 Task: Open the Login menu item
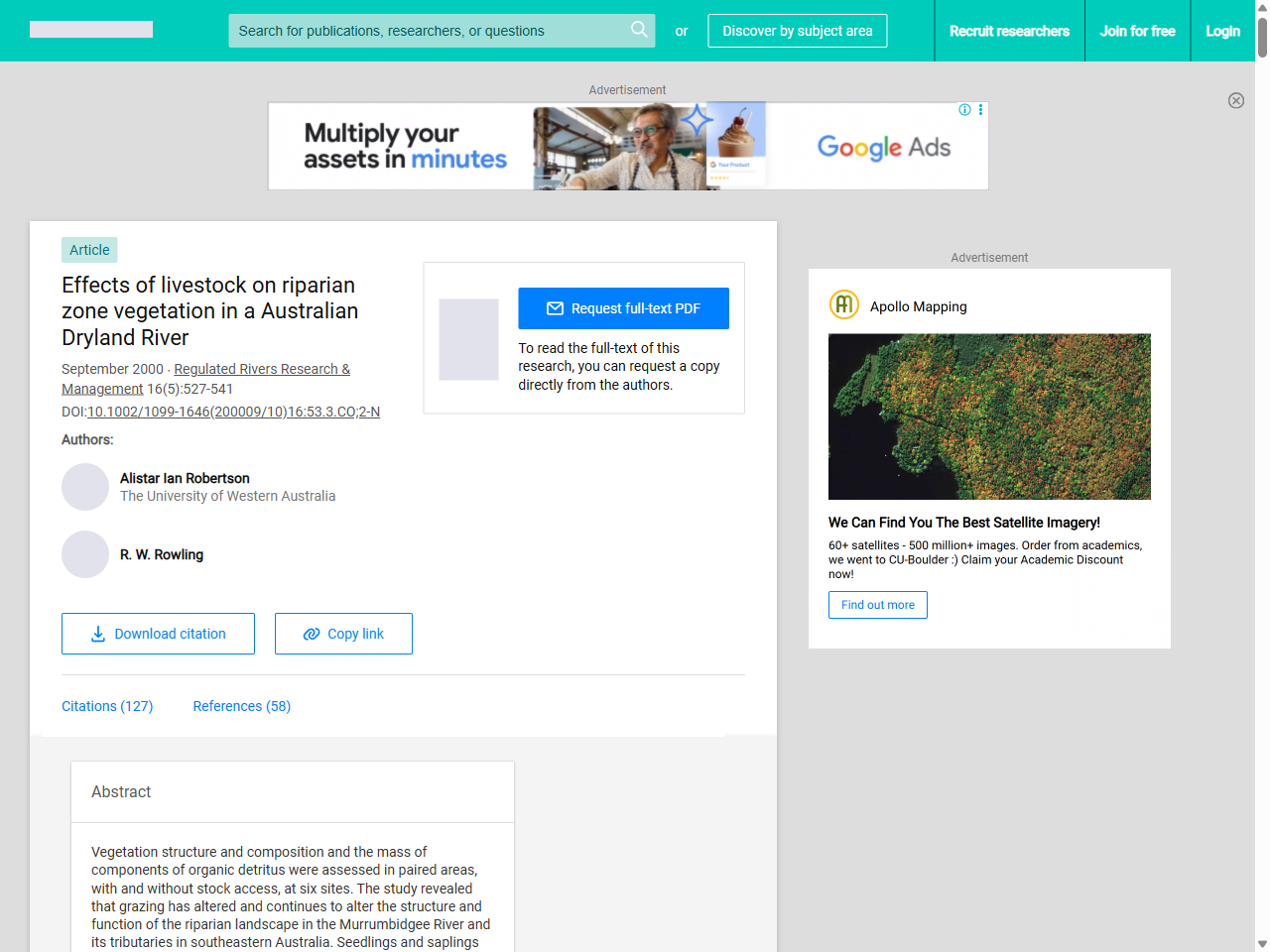click(1222, 31)
